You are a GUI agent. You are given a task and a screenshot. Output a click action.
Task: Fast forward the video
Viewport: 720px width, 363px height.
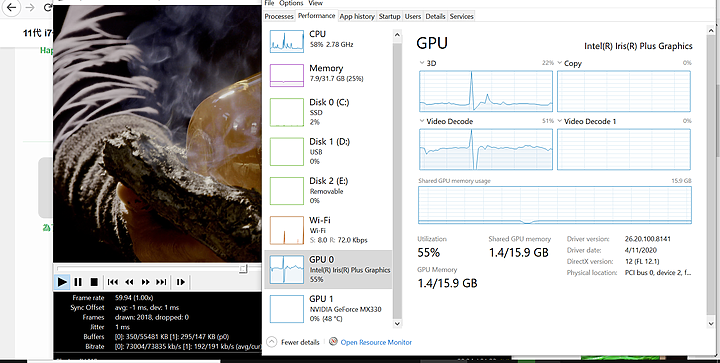pyautogui.click(x=146, y=282)
